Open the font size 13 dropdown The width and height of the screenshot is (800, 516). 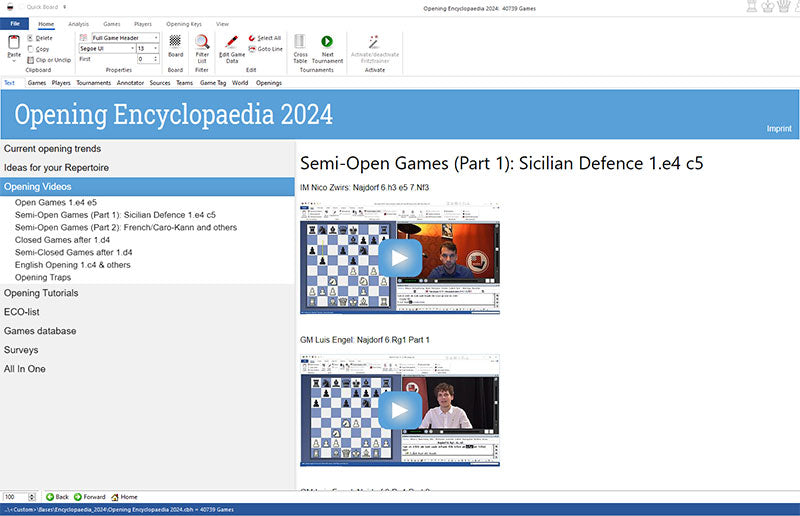click(156, 48)
